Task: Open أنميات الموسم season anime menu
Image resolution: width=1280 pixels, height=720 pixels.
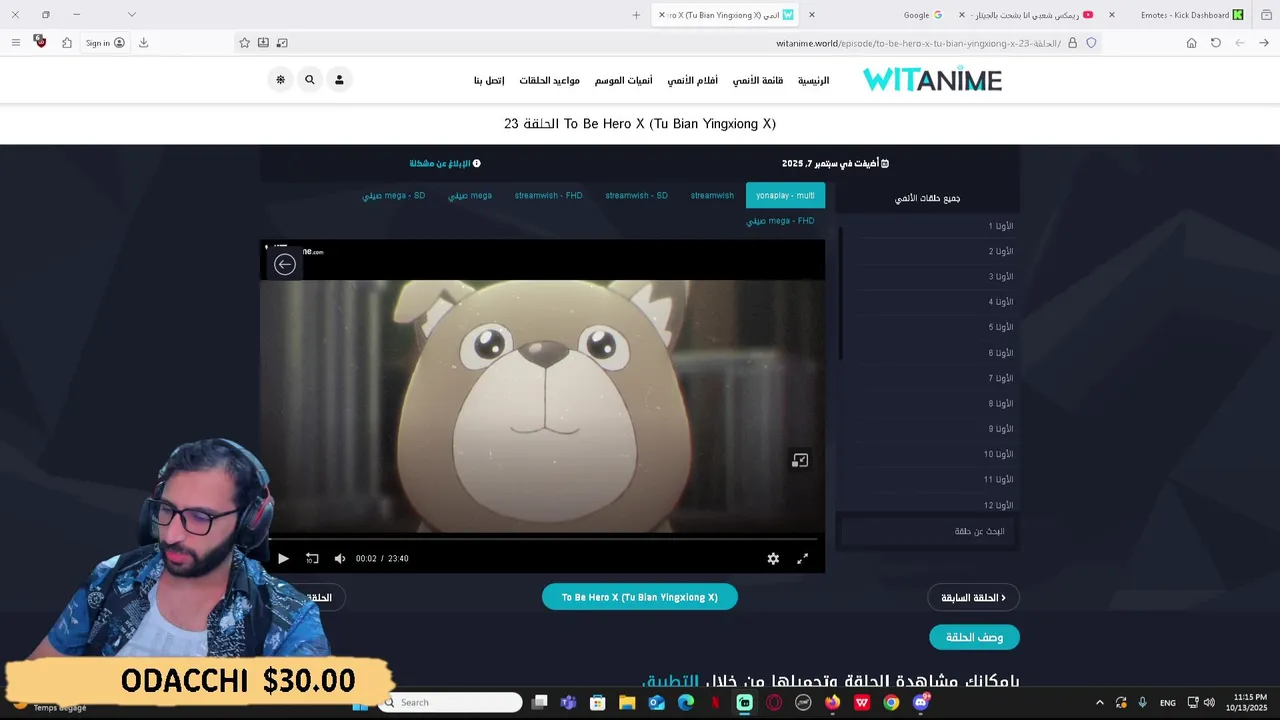Action: pos(623,80)
